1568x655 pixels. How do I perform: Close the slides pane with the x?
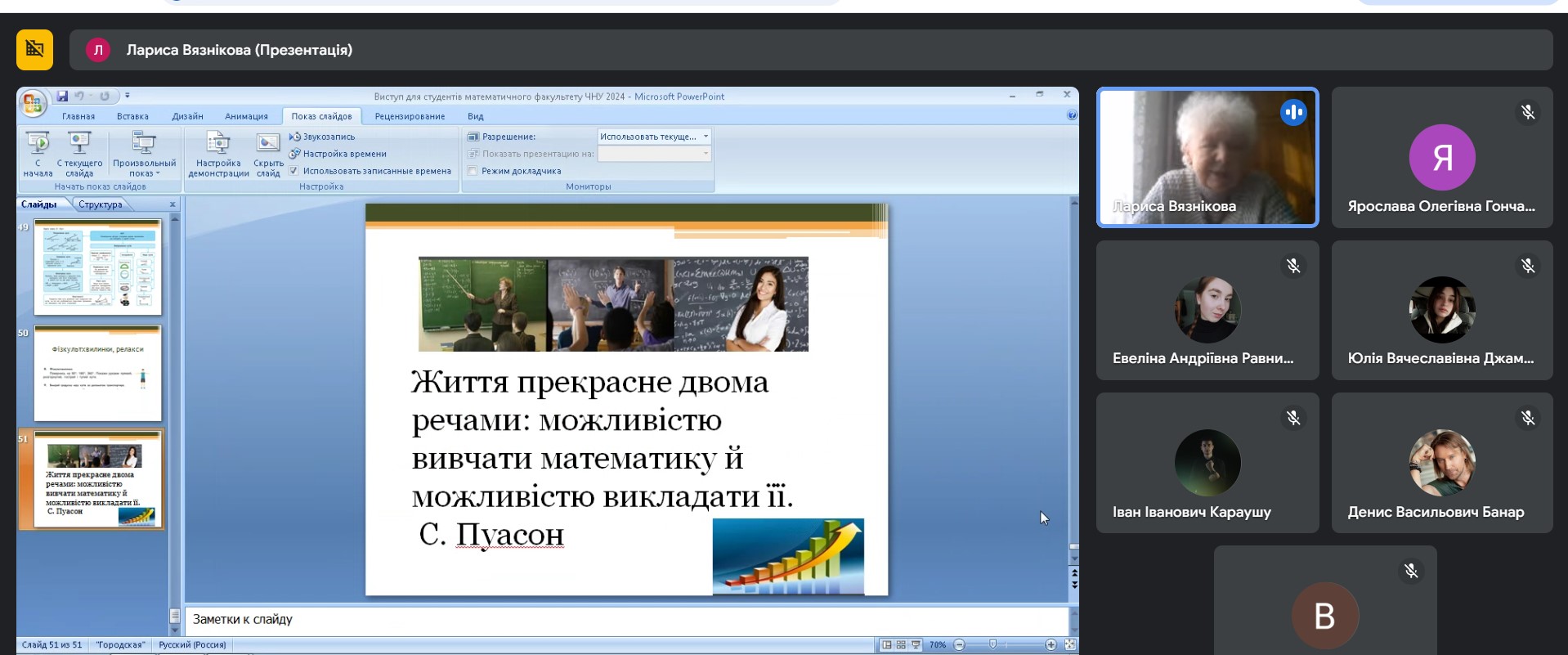pos(172,204)
